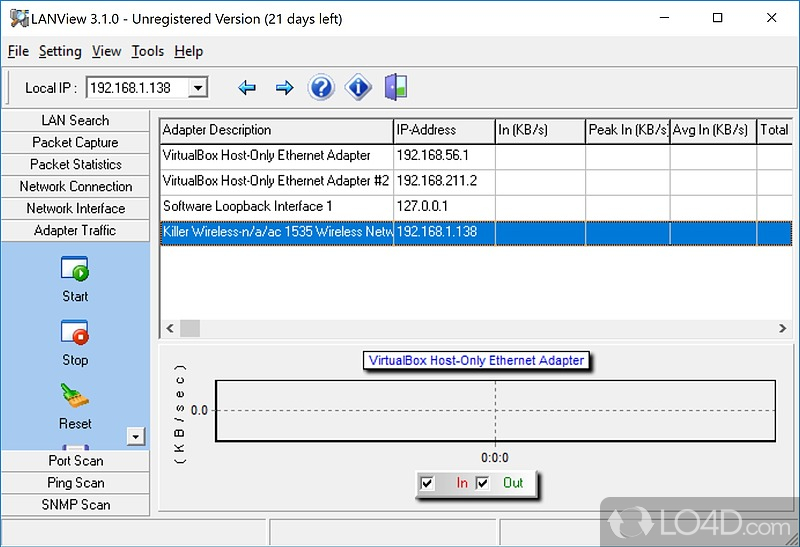800x547 pixels.
Task: Expand the sidebar tools down arrow
Action: tap(135, 437)
